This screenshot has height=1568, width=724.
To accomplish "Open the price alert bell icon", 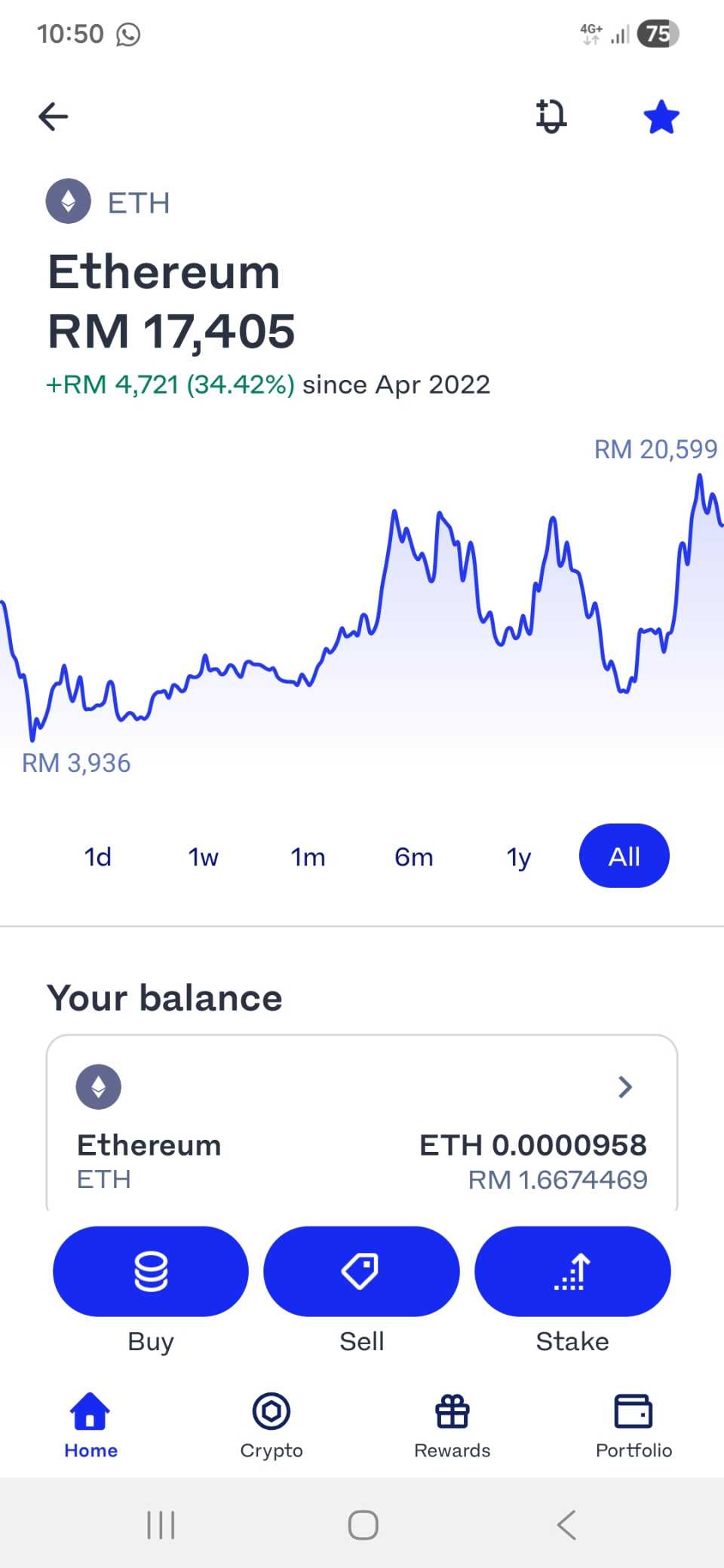I will [551, 116].
